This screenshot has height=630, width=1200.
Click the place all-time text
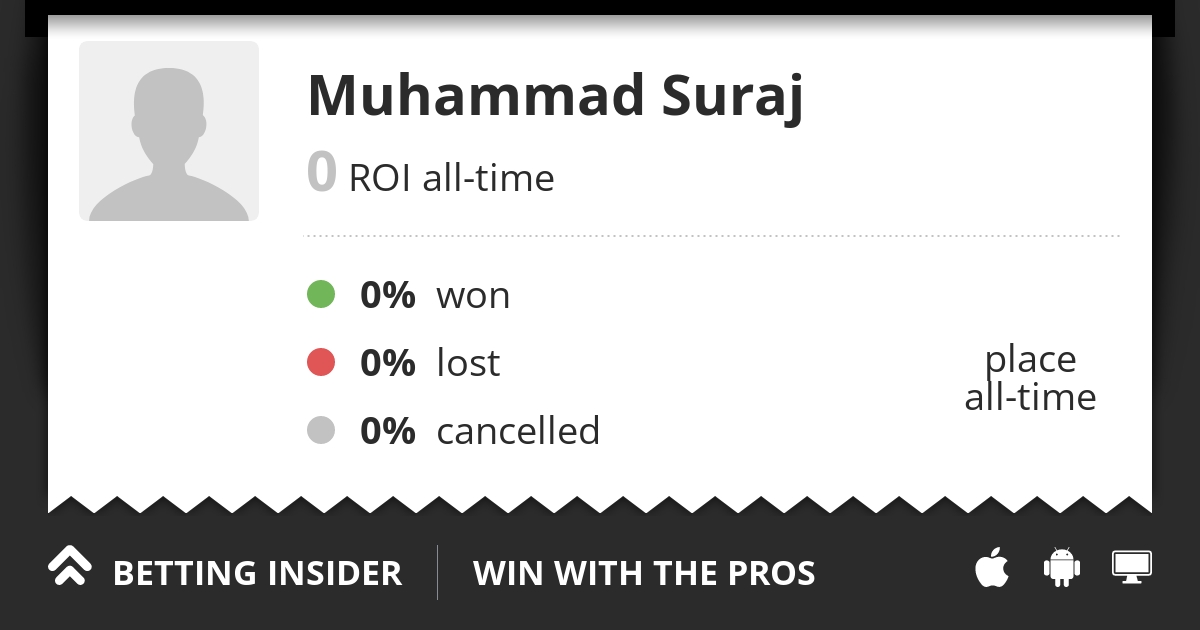pyautogui.click(x=1030, y=378)
